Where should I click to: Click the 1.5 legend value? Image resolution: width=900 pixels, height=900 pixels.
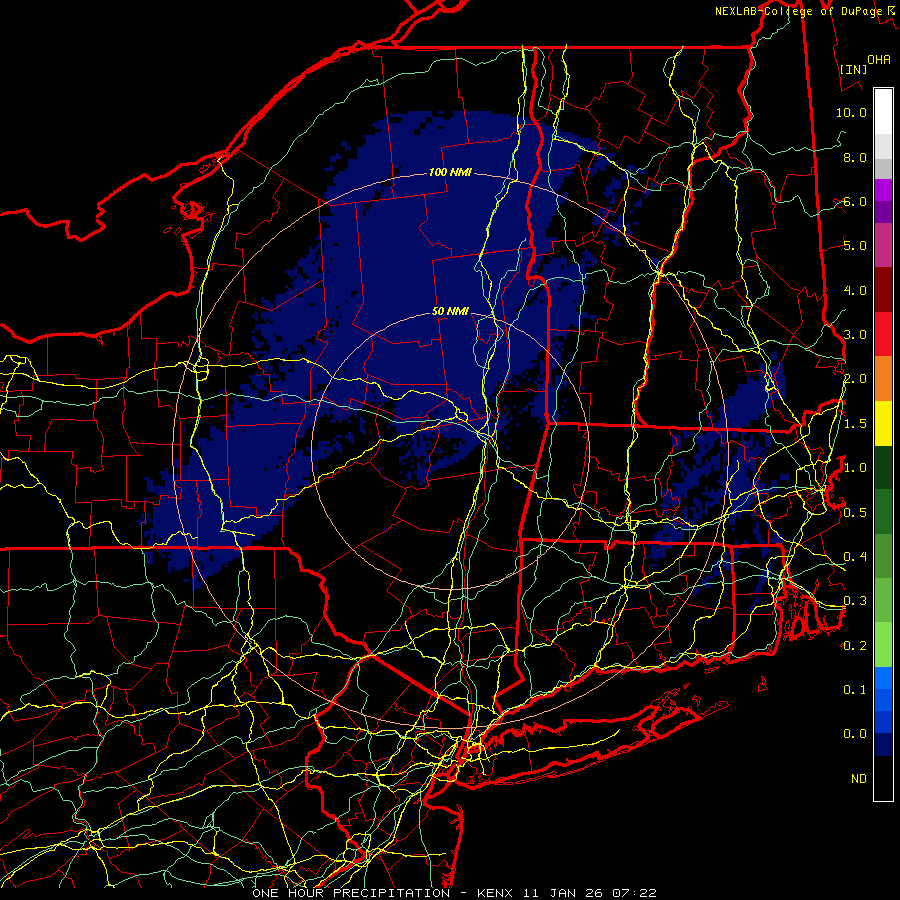(855, 424)
